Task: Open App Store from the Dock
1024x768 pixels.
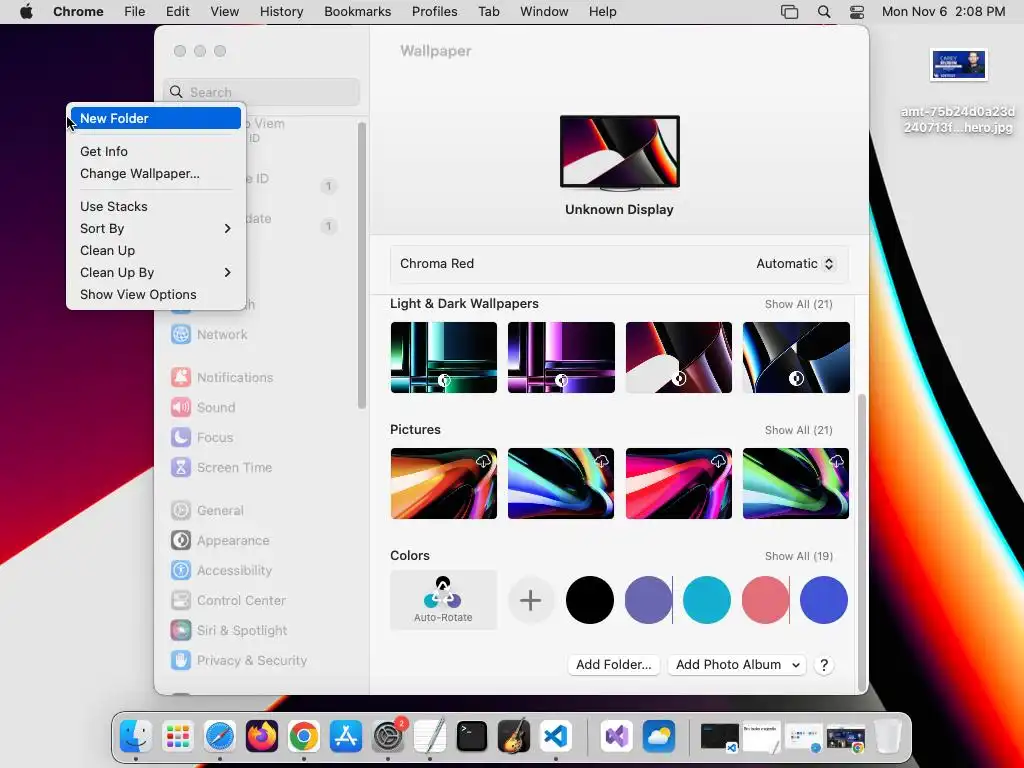Action: [345, 736]
